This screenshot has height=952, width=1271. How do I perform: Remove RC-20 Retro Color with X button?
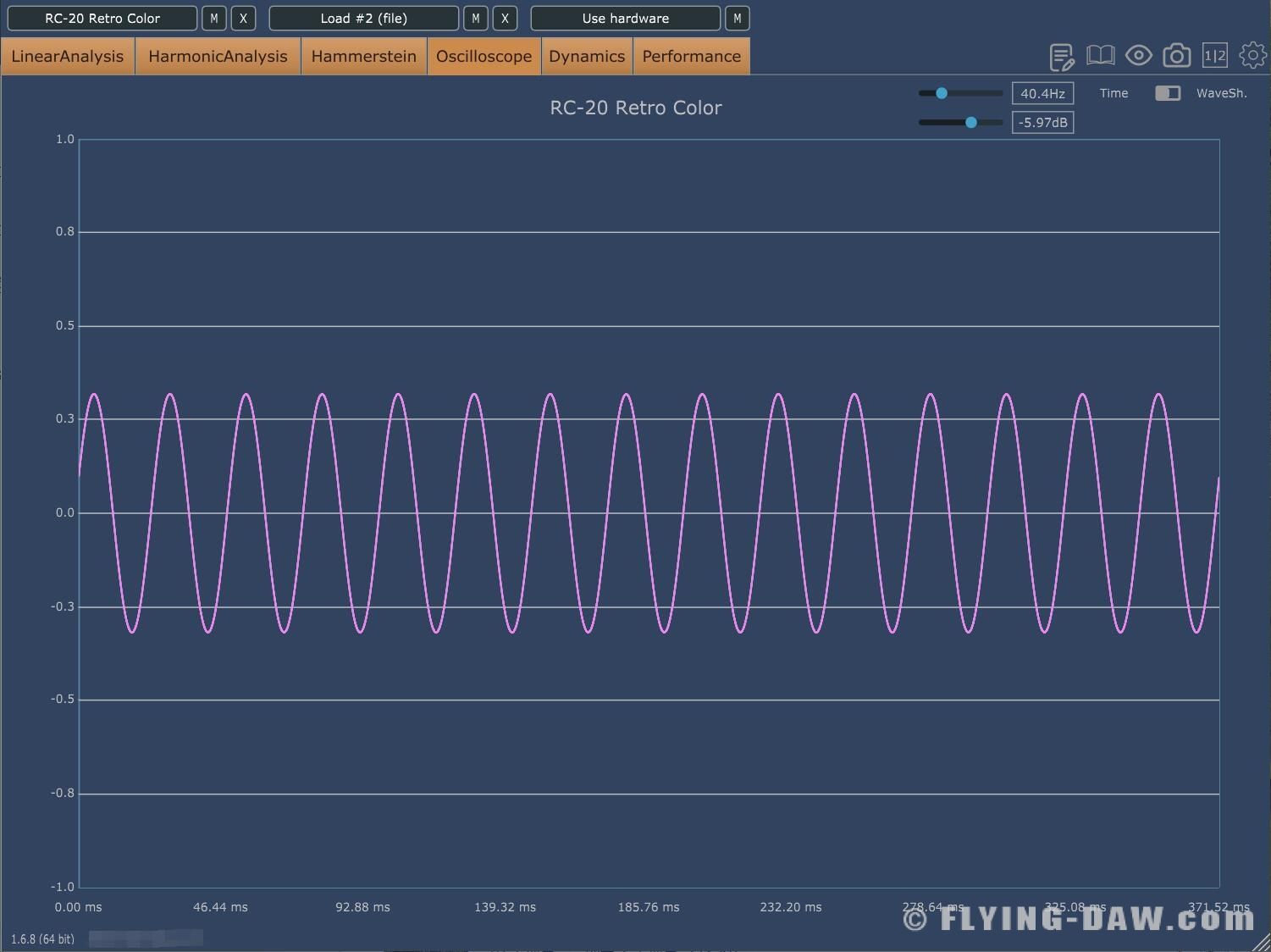[x=243, y=18]
